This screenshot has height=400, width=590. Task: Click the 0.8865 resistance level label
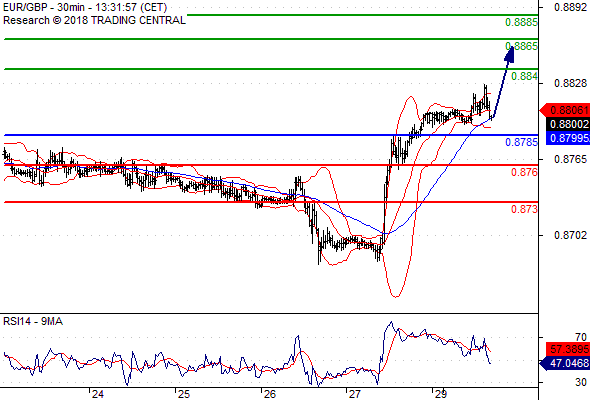tap(521, 46)
